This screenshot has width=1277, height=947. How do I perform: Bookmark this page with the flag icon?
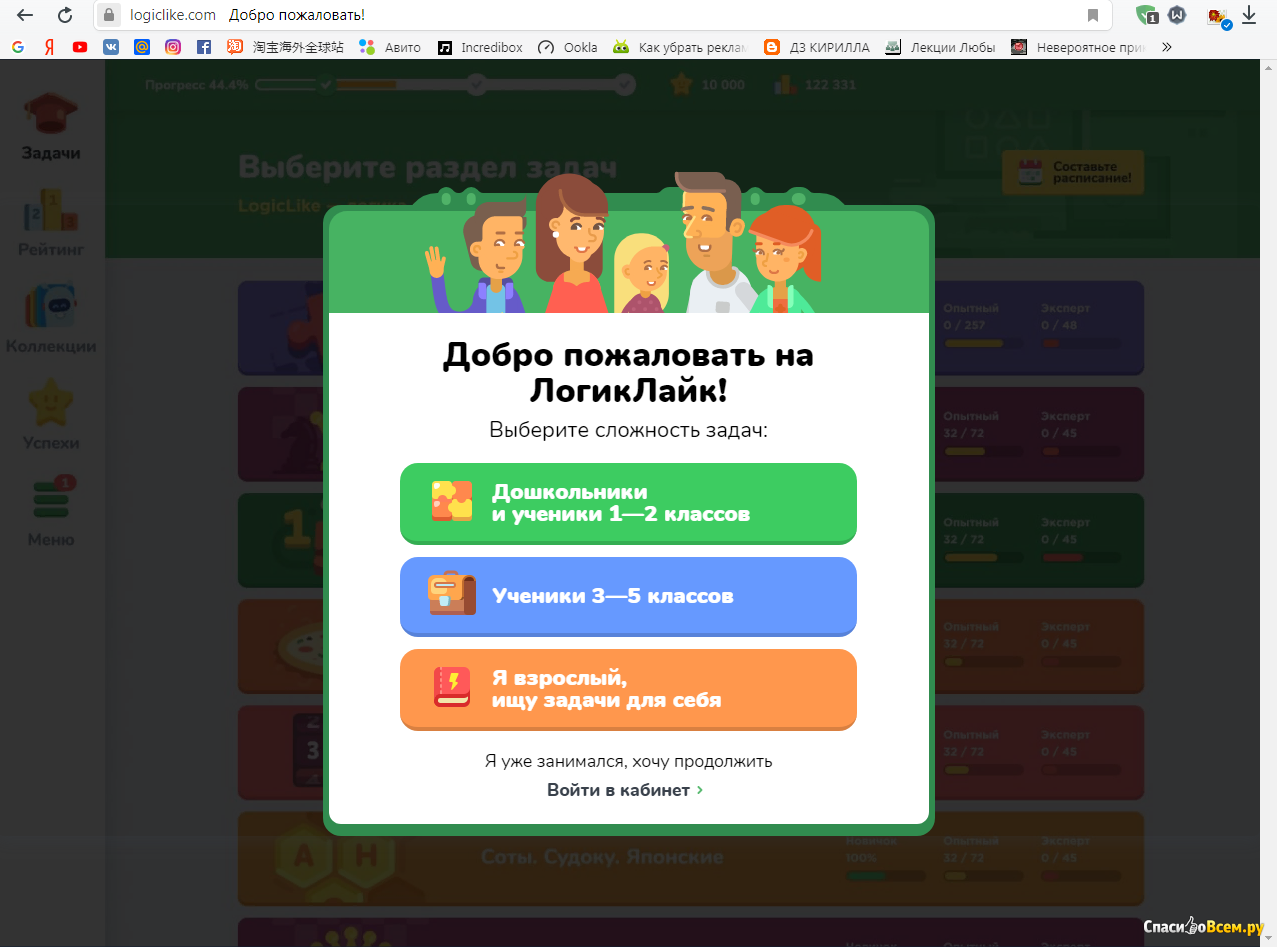(x=1093, y=15)
